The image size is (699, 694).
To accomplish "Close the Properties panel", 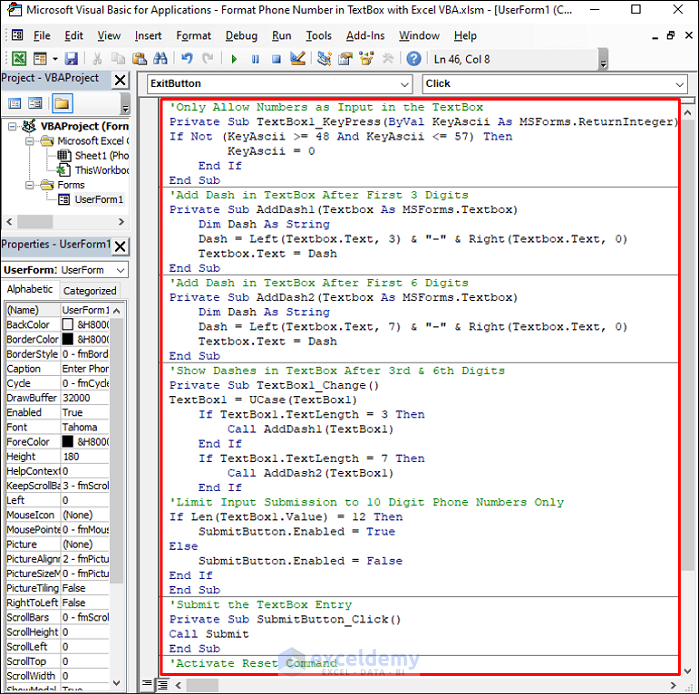I will [119, 245].
